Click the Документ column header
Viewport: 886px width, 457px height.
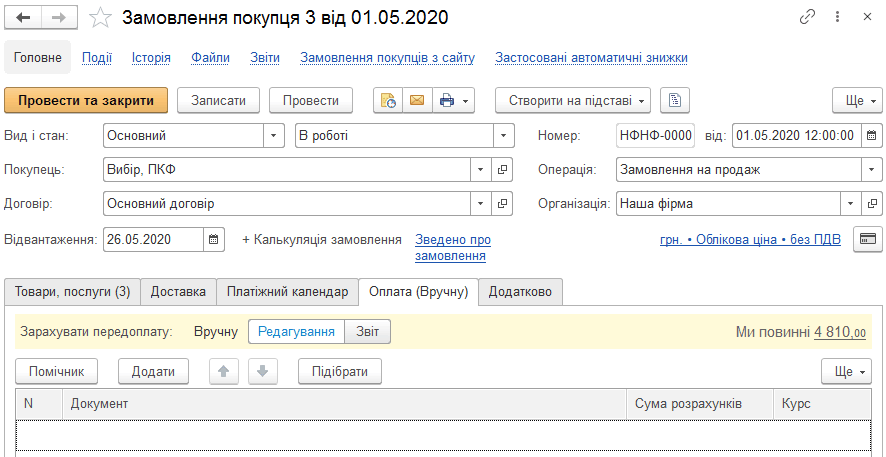pos(345,403)
